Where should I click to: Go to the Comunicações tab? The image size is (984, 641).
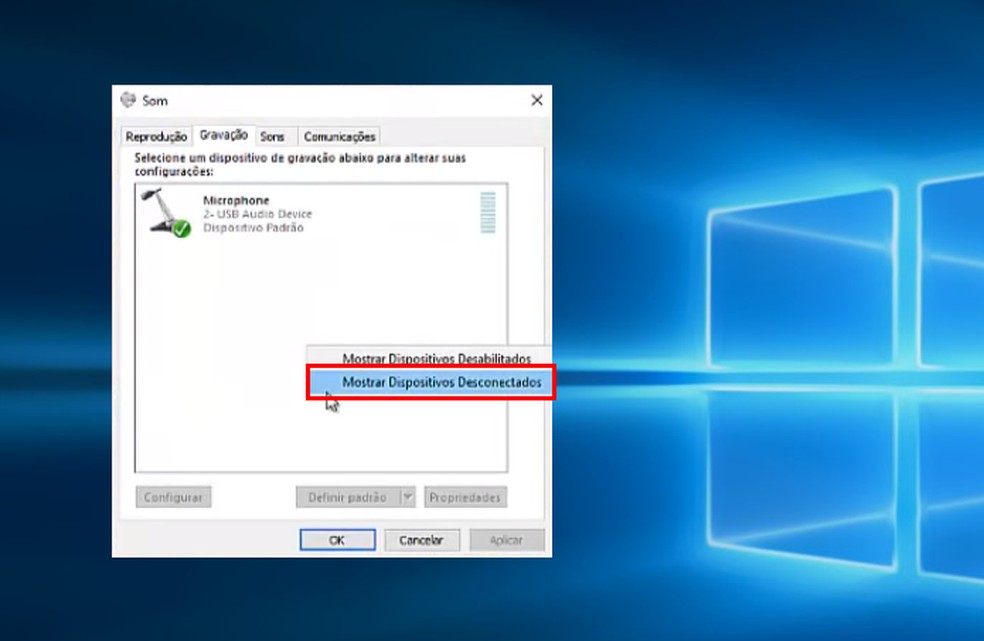click(340, 136)
